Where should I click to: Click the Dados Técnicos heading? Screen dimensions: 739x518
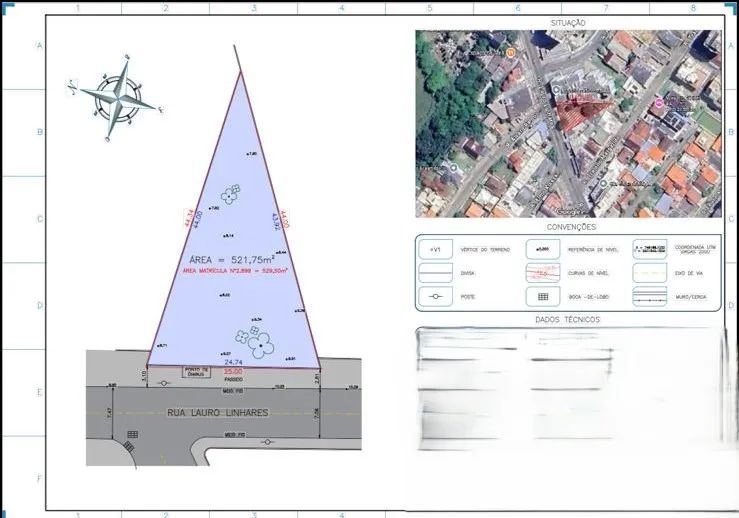pyautogui.click(x=567, y=320)
